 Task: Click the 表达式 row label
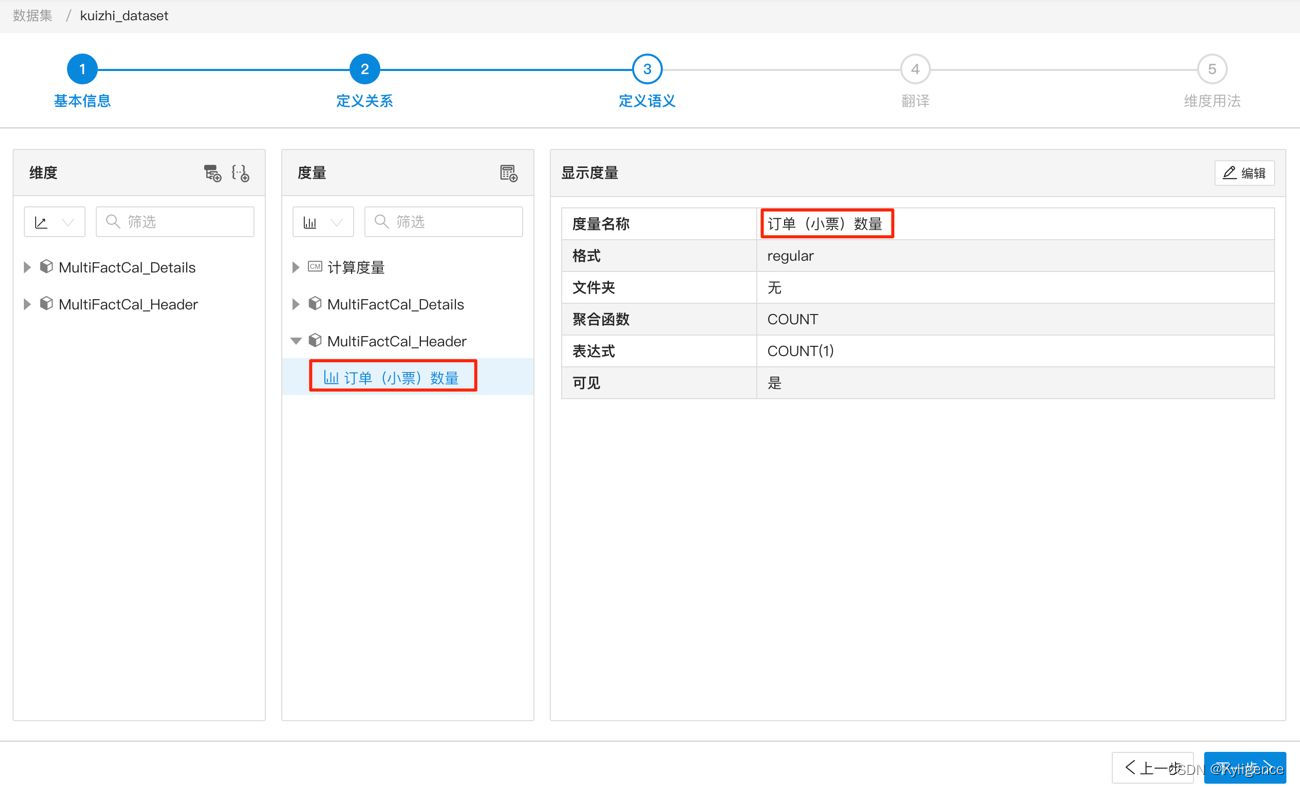(593, 351)
